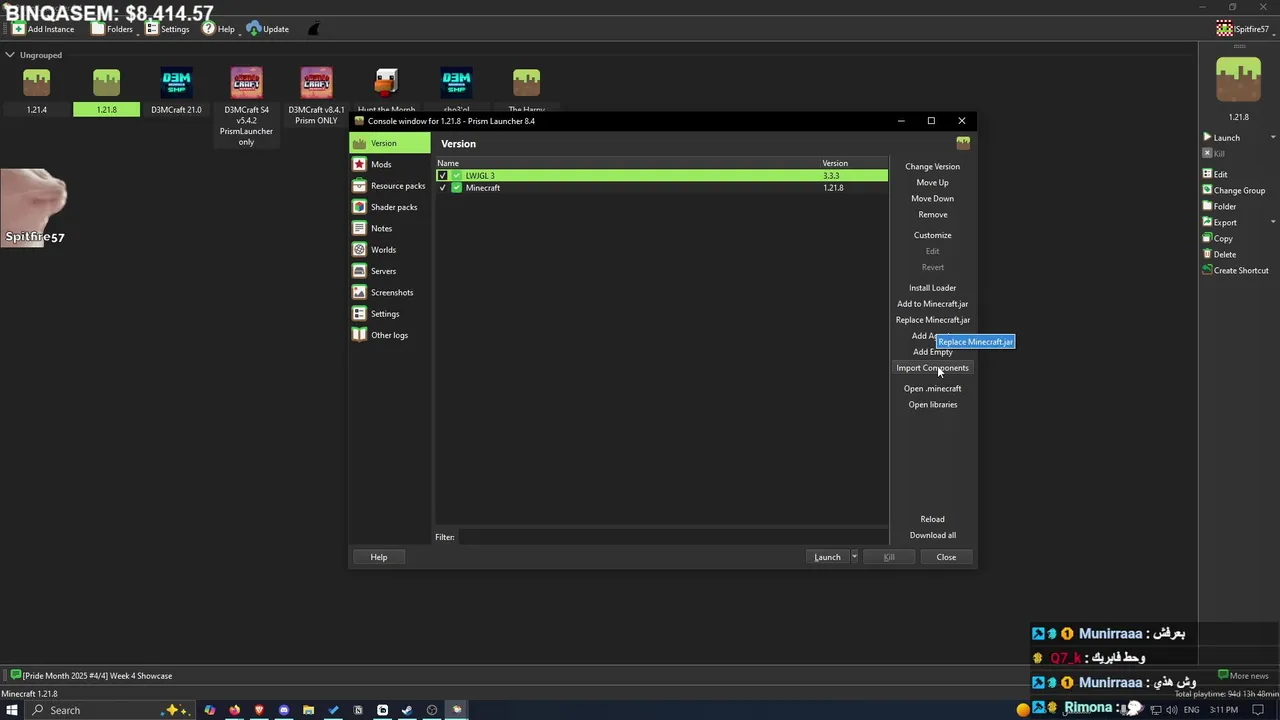Open the Resource packs page
The width and height of the screenshot is (1280, 720).
[390, 186]
